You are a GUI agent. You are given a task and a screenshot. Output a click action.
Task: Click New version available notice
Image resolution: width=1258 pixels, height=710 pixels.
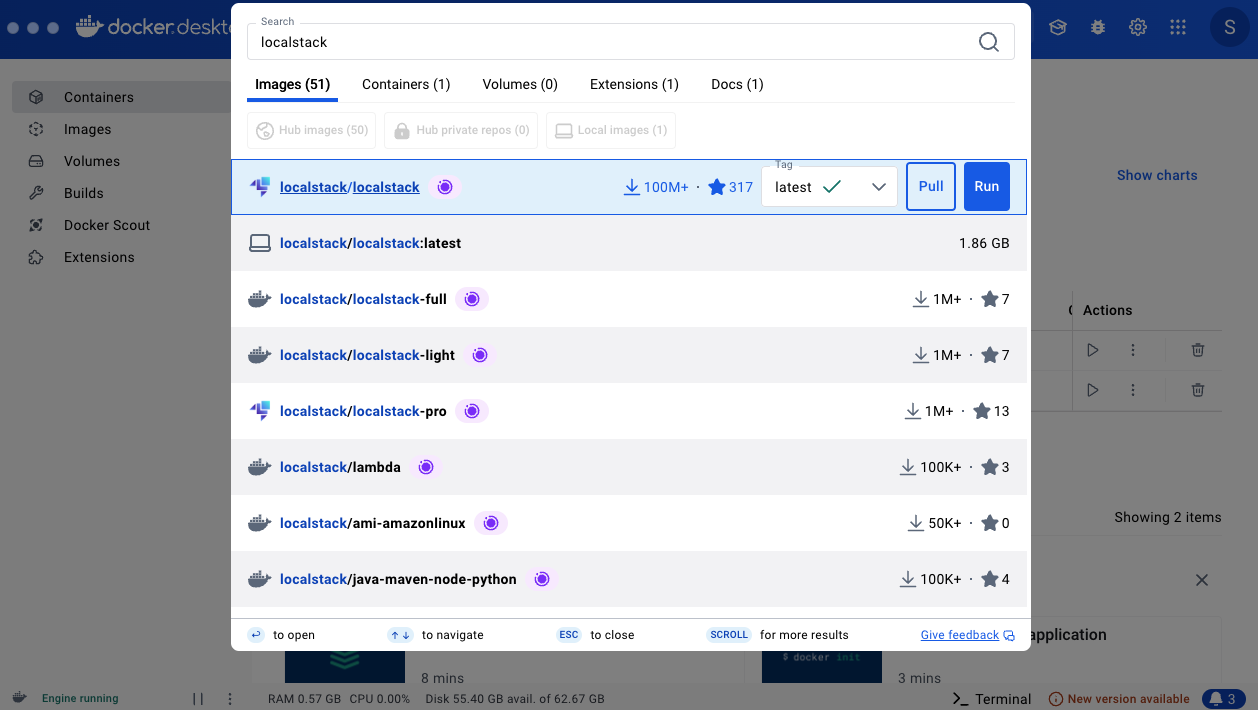(1119, 699)
